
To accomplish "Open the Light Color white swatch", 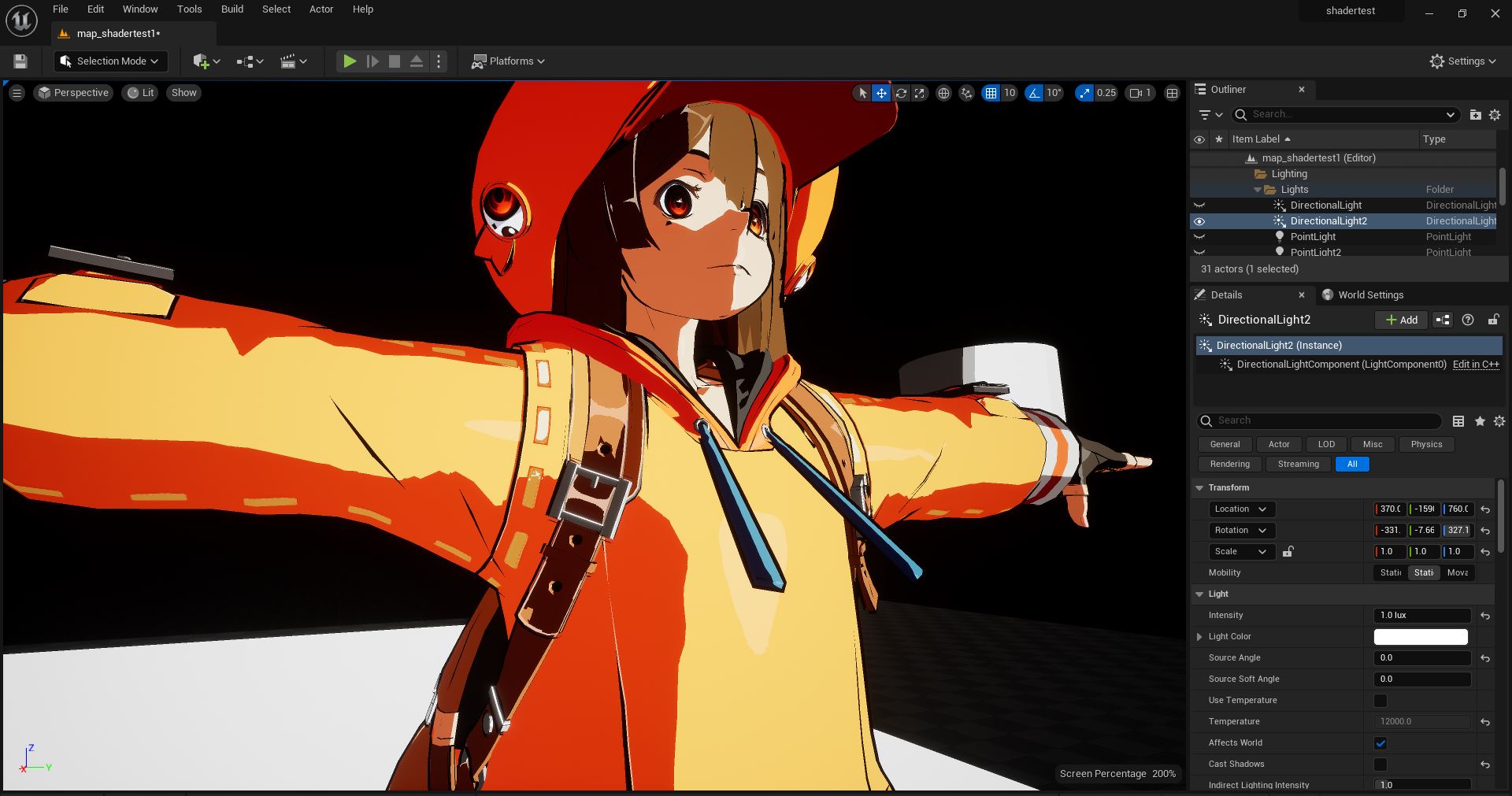I will (1421, 637).
